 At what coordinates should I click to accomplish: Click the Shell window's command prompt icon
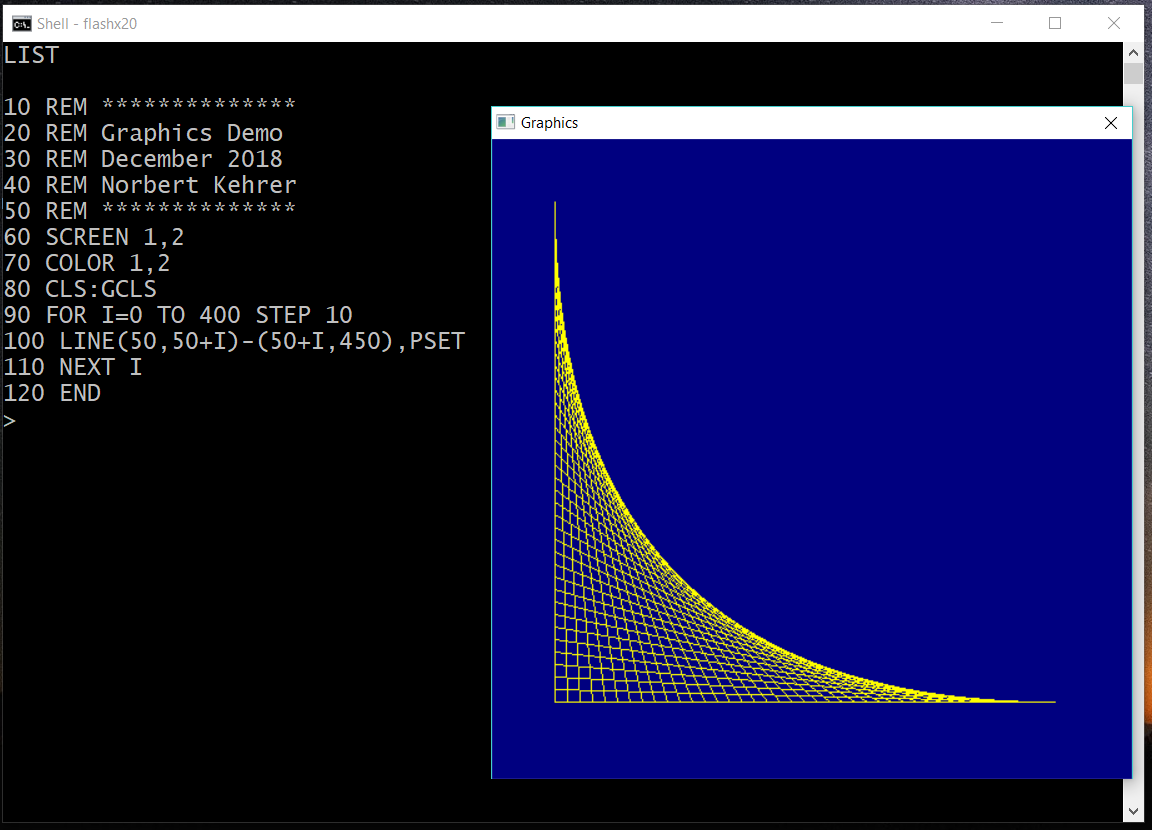tap(20, 23)
